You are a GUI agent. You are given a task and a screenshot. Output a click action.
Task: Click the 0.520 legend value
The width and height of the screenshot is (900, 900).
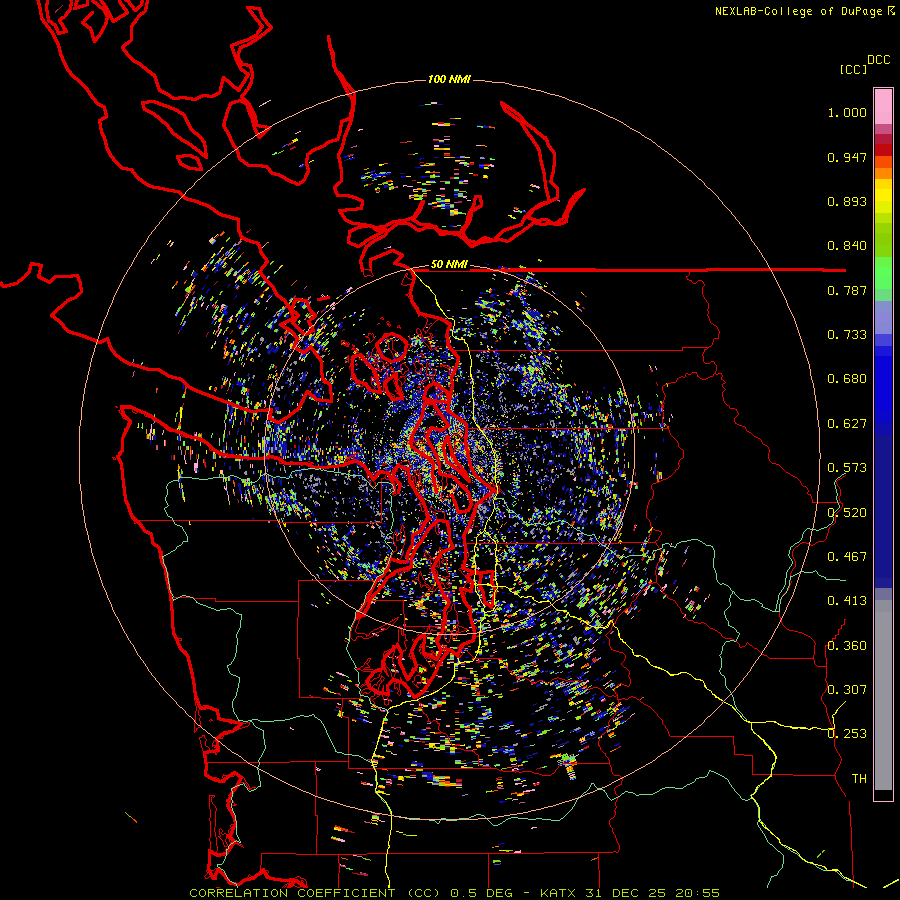point(847,513)
